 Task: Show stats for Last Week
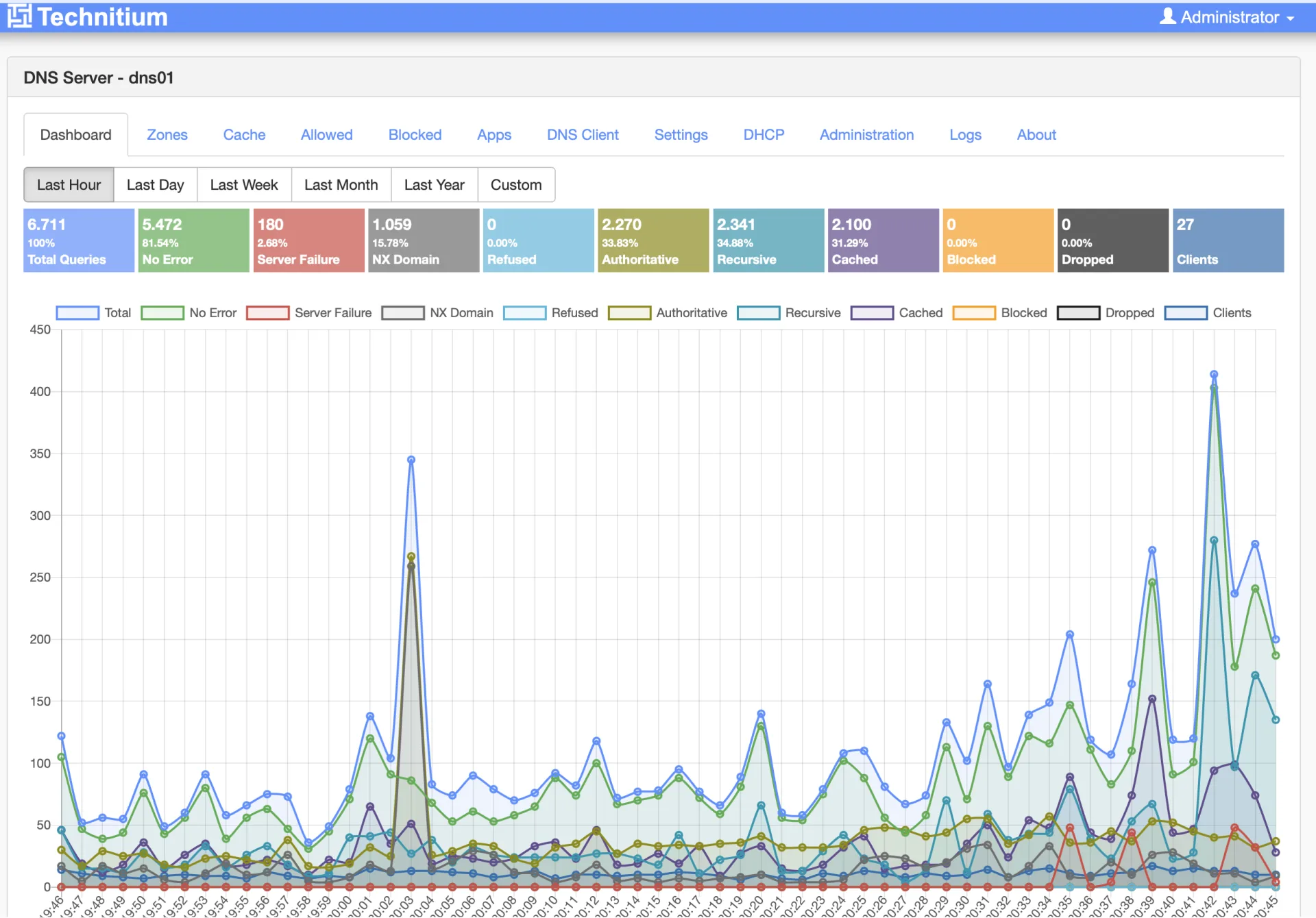[244, 185]
